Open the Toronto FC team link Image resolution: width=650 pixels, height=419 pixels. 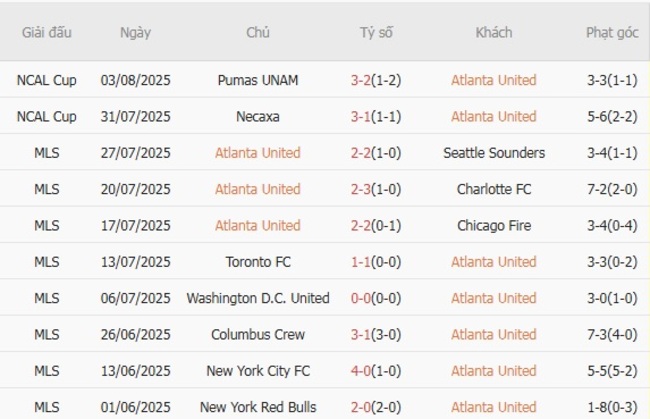tap(257, 262)
